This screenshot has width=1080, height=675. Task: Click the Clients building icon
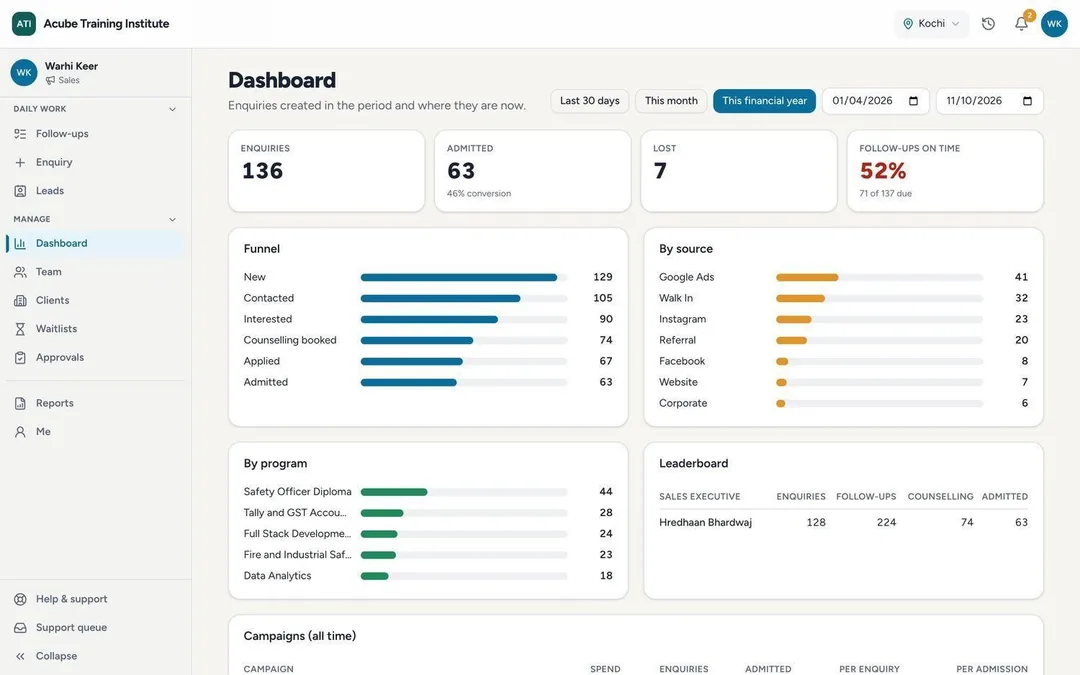(20, 300)
